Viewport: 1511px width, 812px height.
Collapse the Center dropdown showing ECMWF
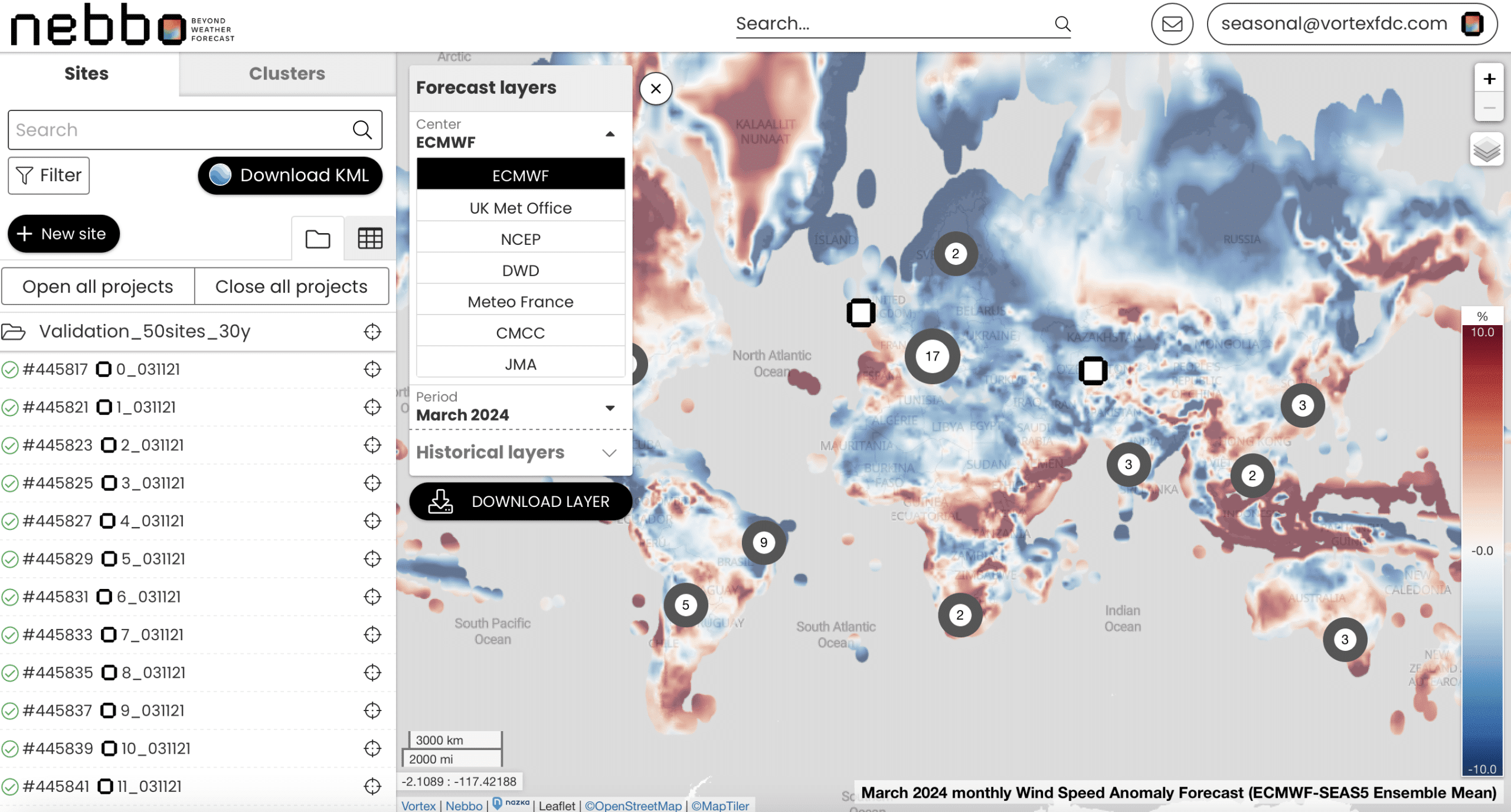pos(520,134)
